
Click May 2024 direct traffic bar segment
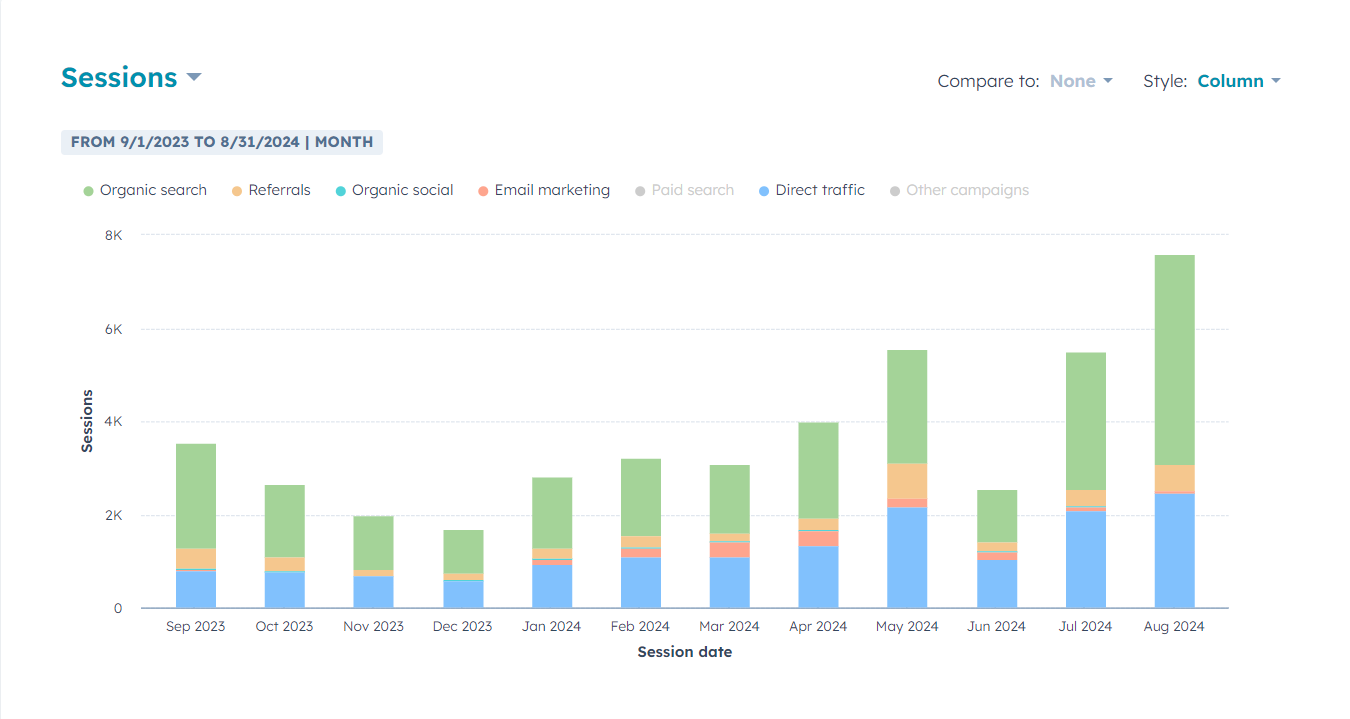[x=907, y=558]
